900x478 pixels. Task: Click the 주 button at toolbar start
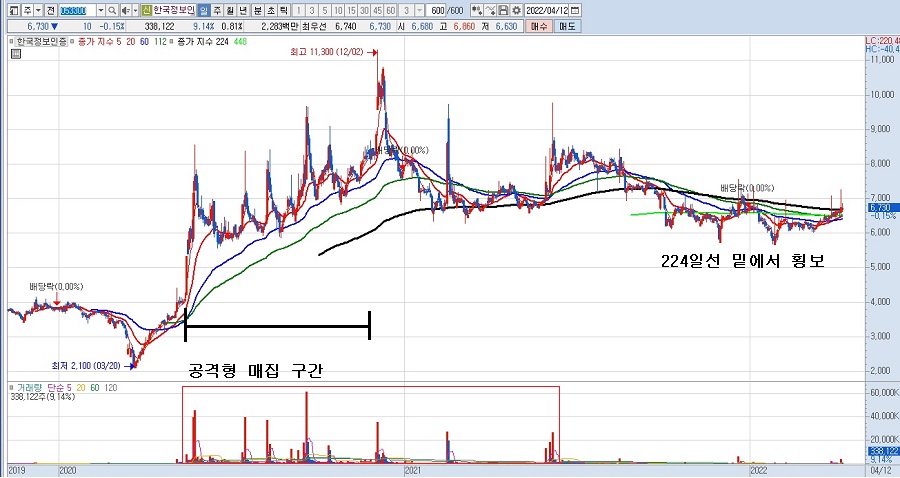pos(27,10)
